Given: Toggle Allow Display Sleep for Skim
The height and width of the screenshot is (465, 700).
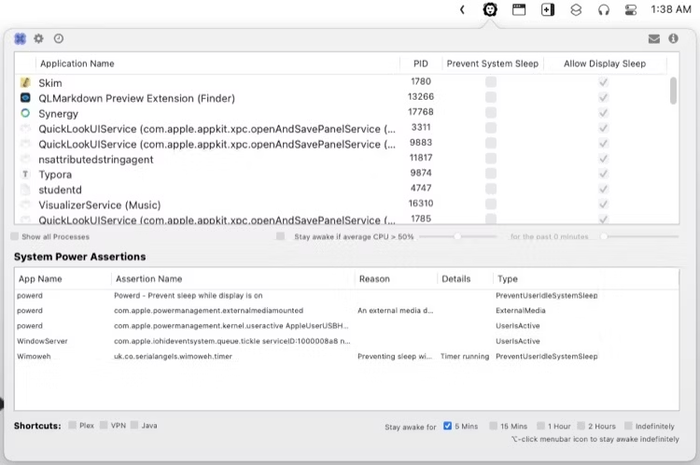Looking at the screenshot, I should [x=603, y=82].
